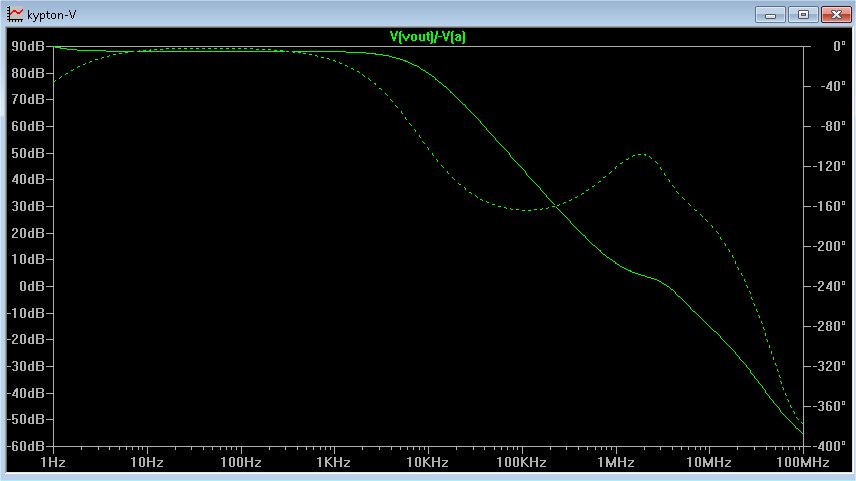
Task: Click the 20dB magnitude axis label
Action: 28,233
